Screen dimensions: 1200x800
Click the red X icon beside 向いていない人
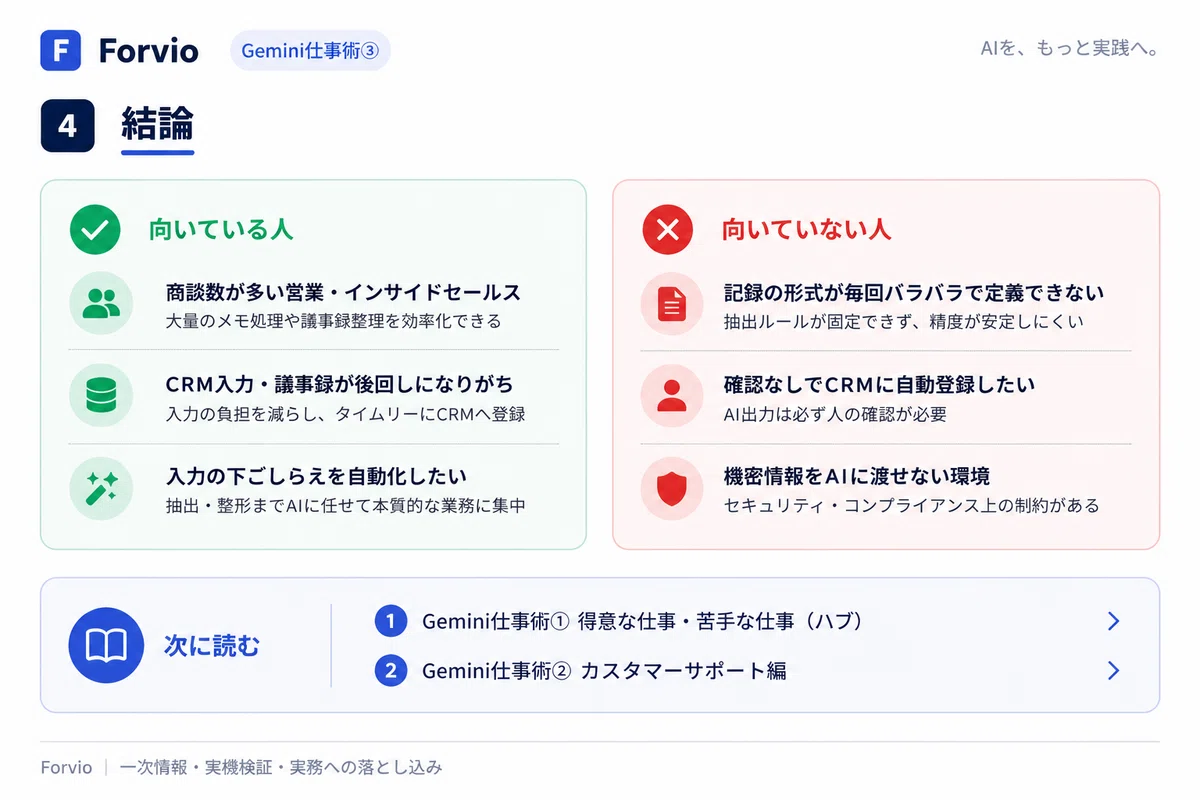coord(668,230)
